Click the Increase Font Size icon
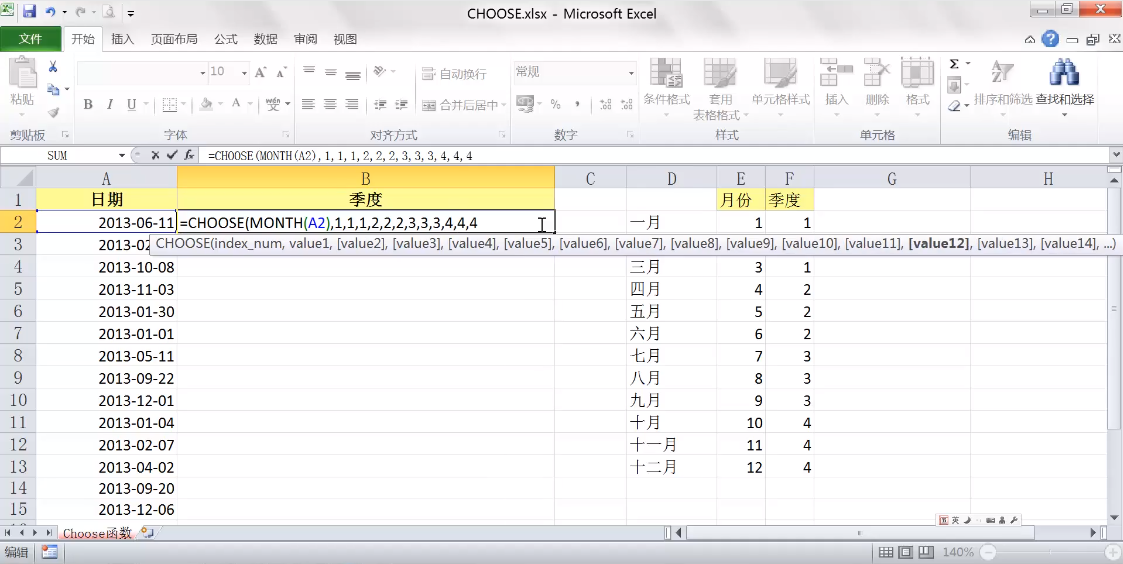1123x564 pixels. click(261, 72)
